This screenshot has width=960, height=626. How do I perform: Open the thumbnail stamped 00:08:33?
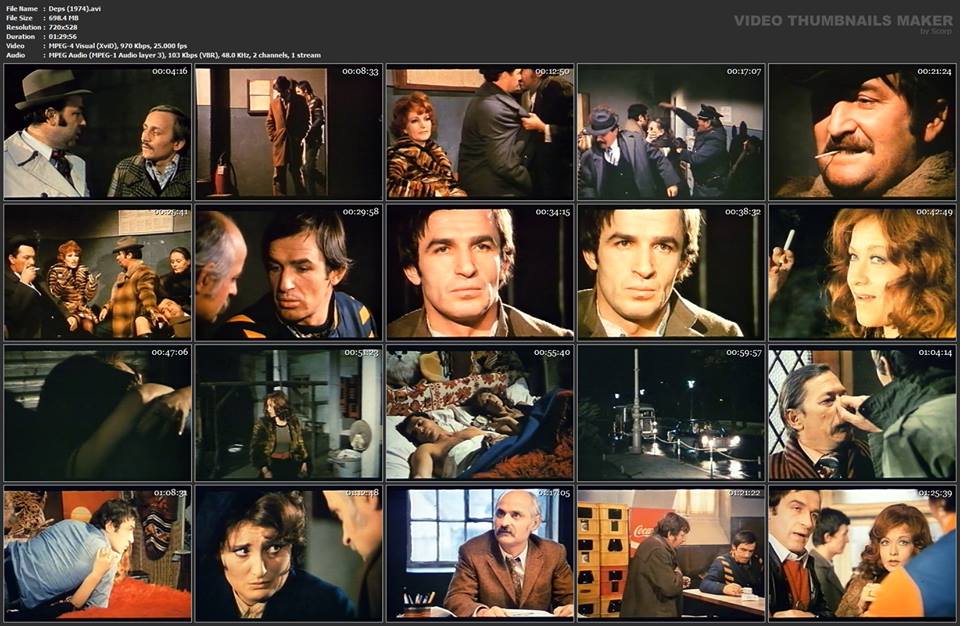point(288,132)
